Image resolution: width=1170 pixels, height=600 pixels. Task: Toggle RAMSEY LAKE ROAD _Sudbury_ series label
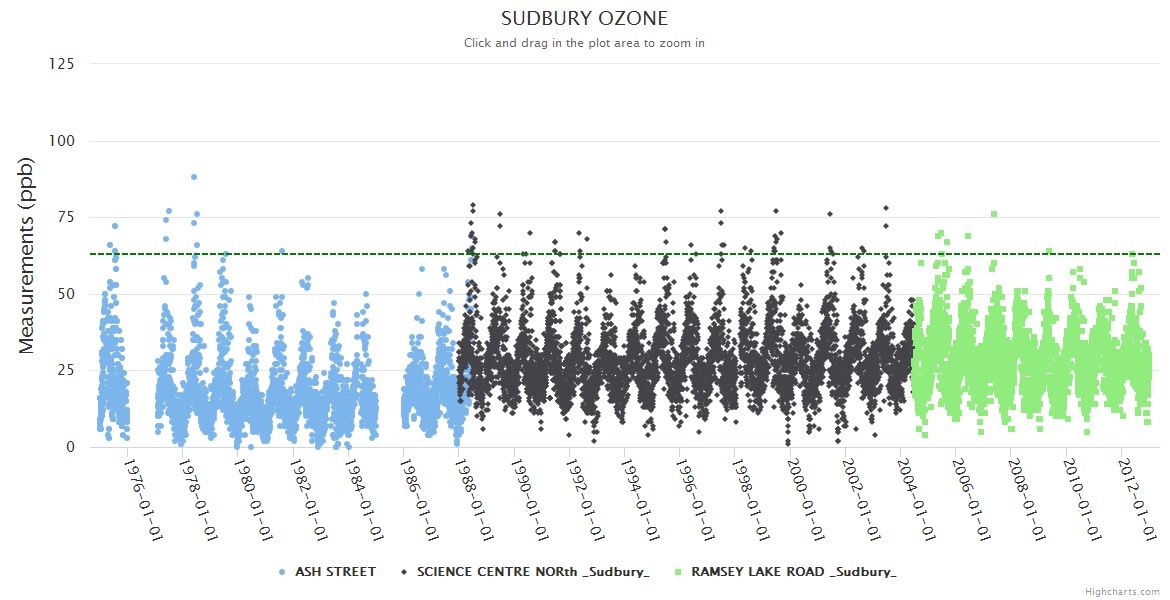[793, 572]
